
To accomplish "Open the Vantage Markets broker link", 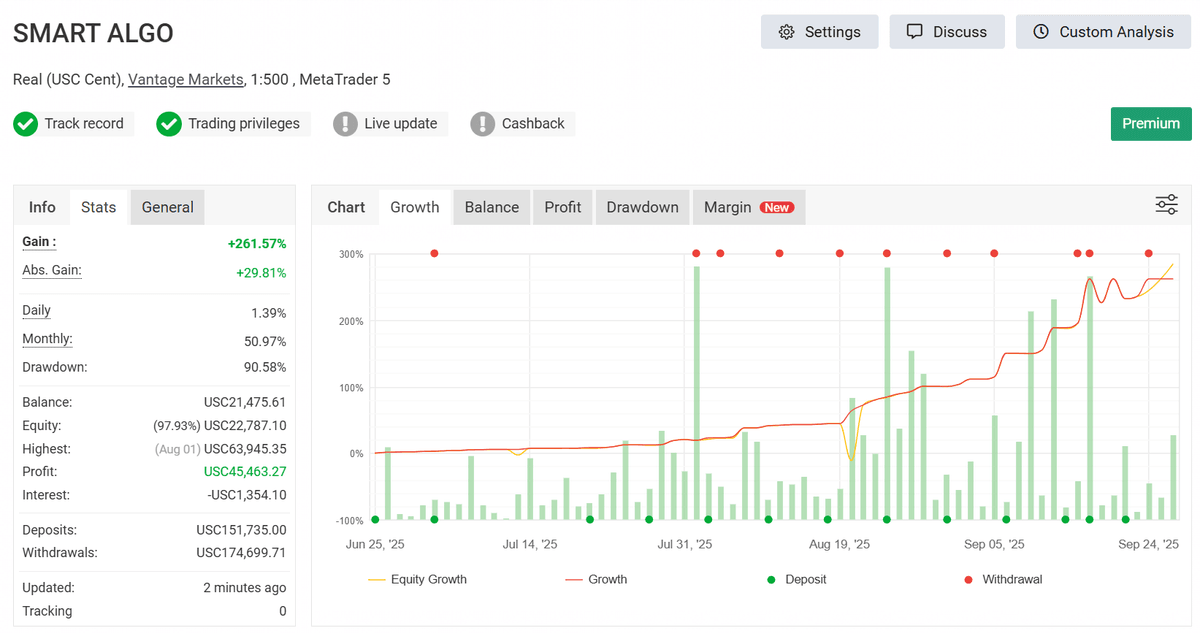I will 186,79.
